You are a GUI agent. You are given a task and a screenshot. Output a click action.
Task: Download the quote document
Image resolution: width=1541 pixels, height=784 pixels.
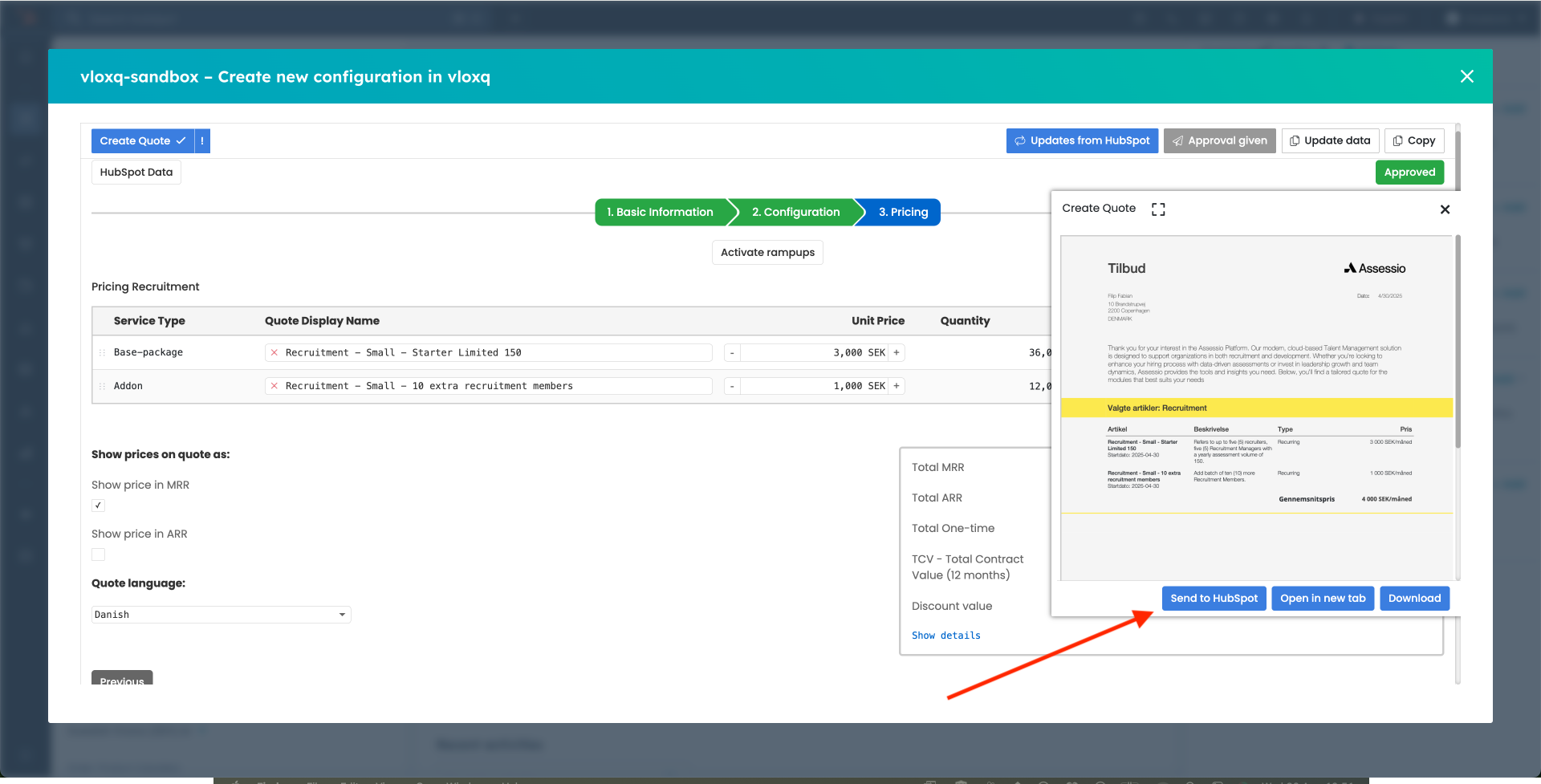(1414, 599)
